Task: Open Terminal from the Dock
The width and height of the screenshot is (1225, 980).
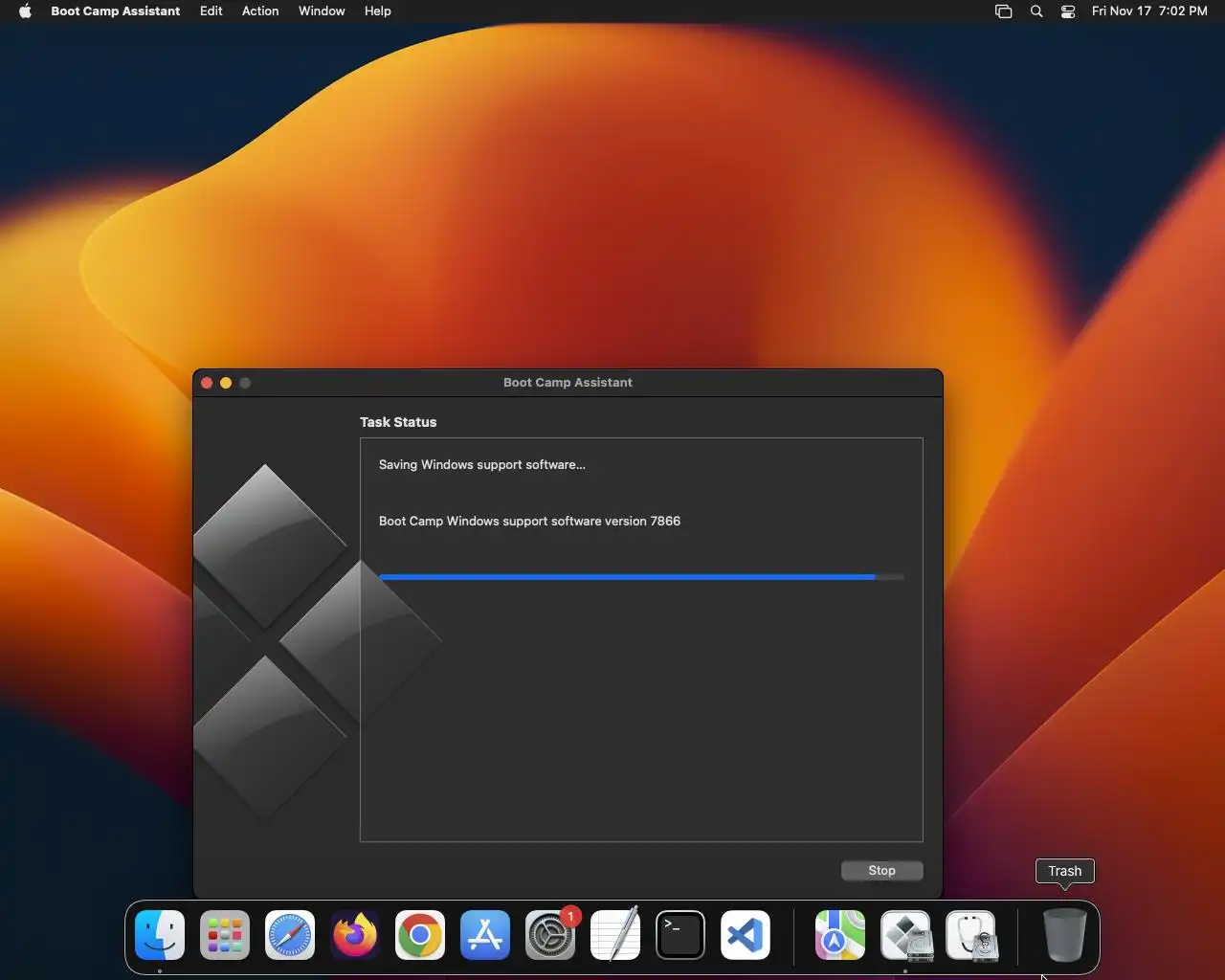Action: coord(680,935)
